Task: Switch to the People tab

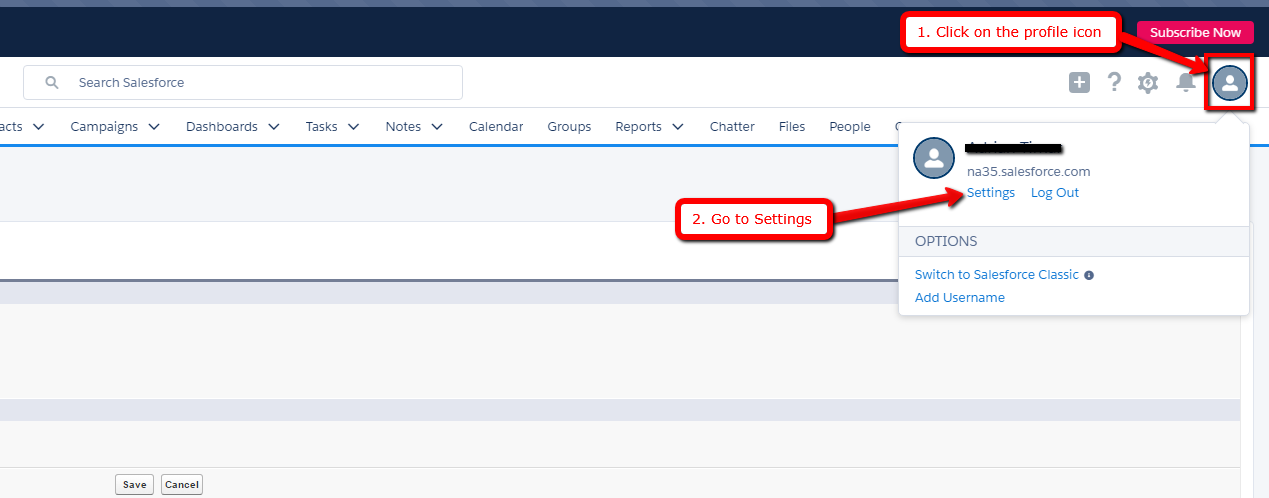Action: 850,127
